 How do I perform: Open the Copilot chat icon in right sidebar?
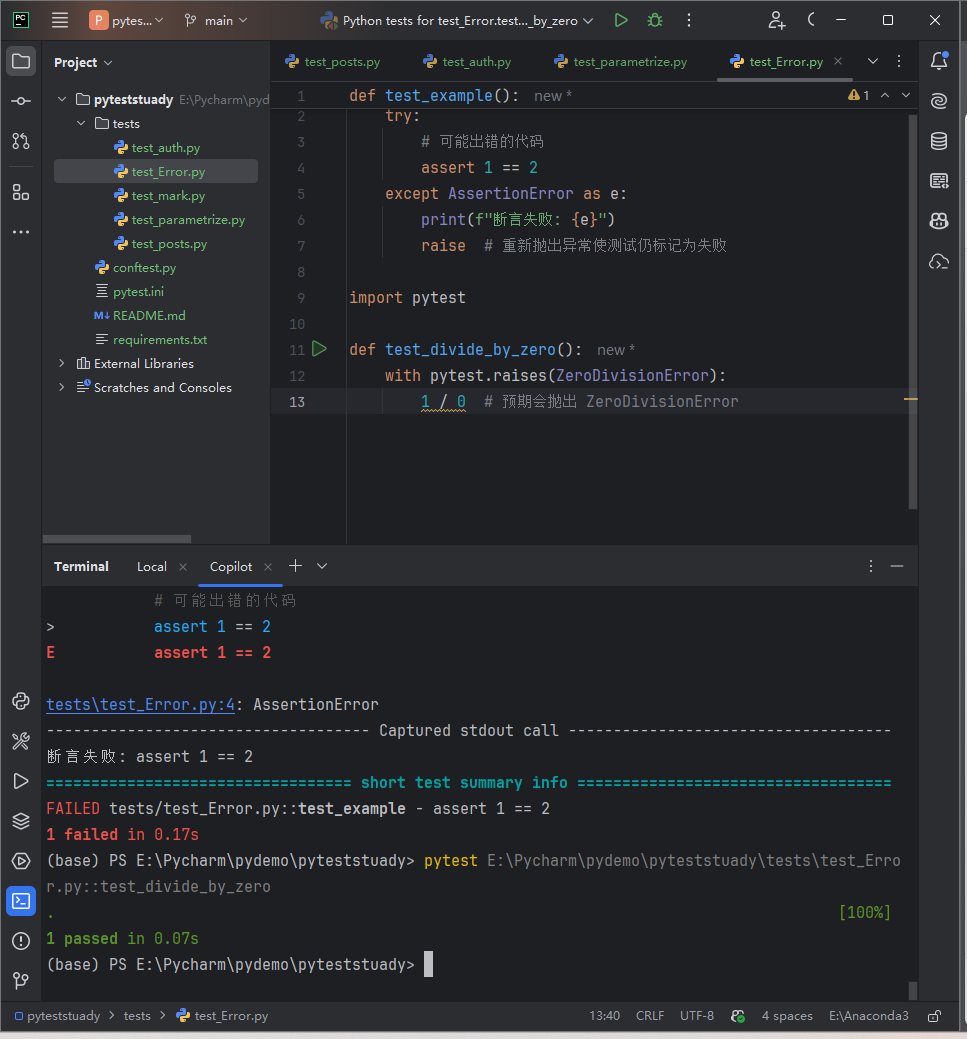click(939, 221)
